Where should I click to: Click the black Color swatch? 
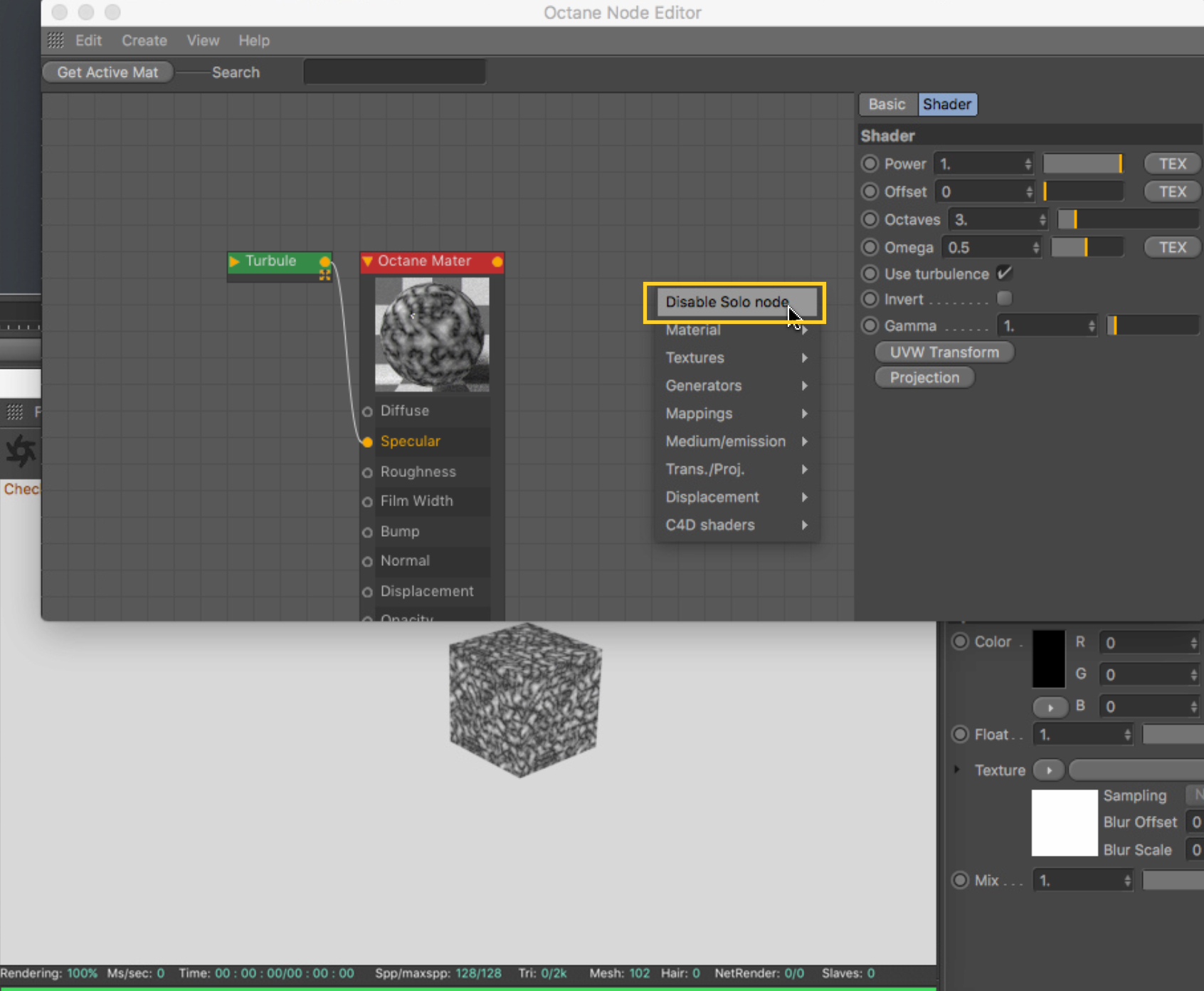tap(1049, 659)
